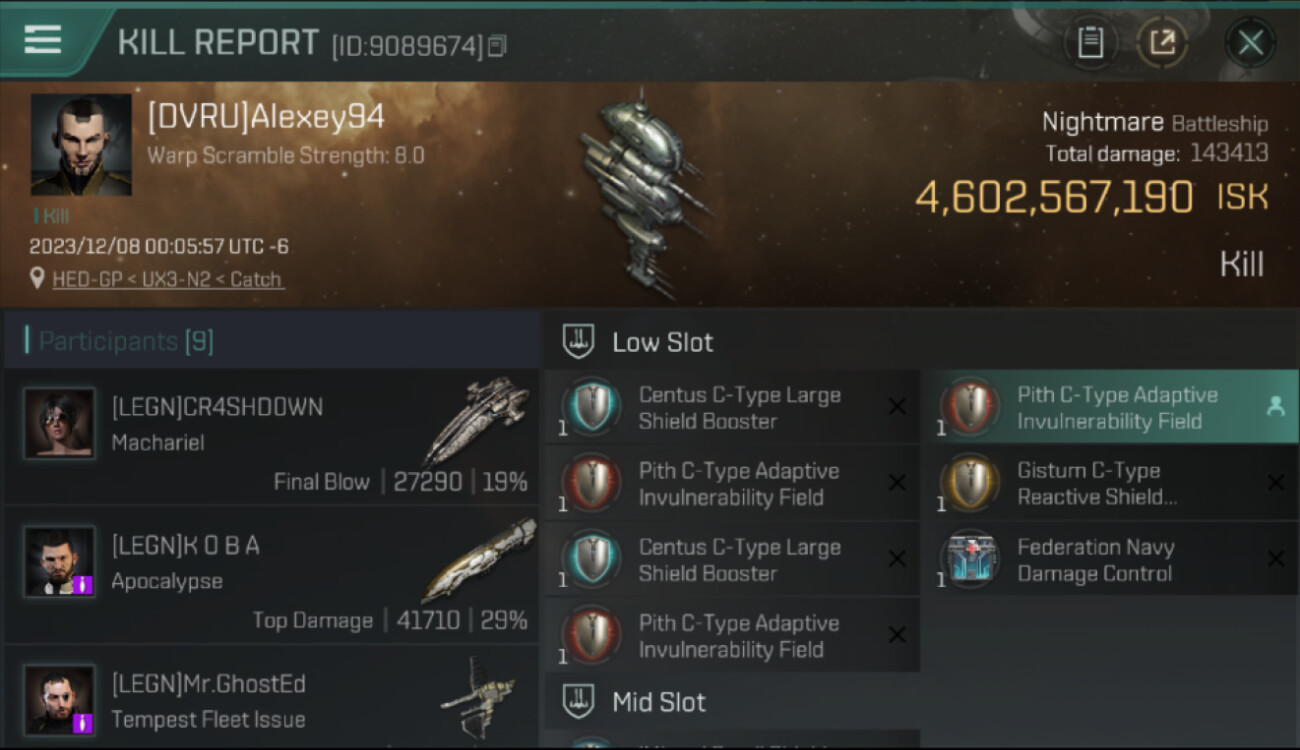The width and height of the screenshot is (1300, 750).
Task: Click X beside Gistum C-Type Reactive Shield
Action: tap(1275, 482)
